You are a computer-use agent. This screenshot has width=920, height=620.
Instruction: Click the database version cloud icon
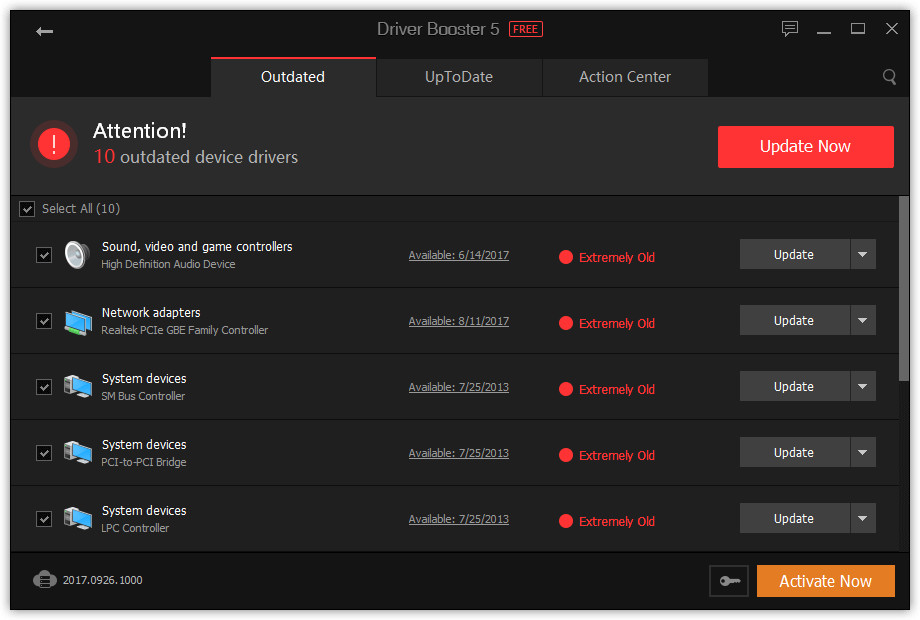click(45, 580)
